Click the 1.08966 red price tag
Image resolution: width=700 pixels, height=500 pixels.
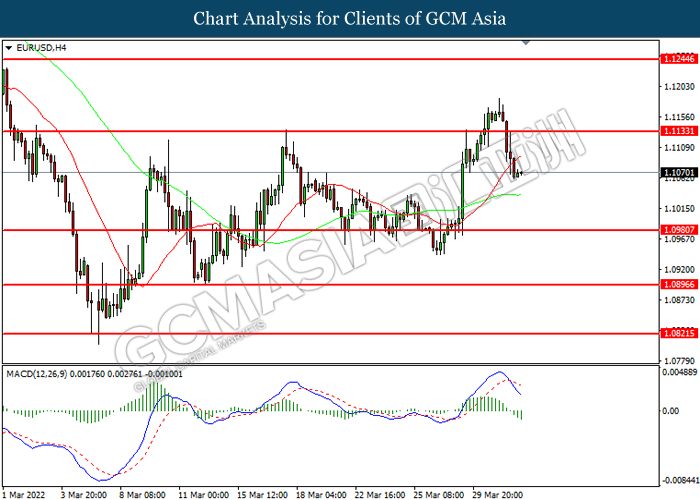coord(679,284)
